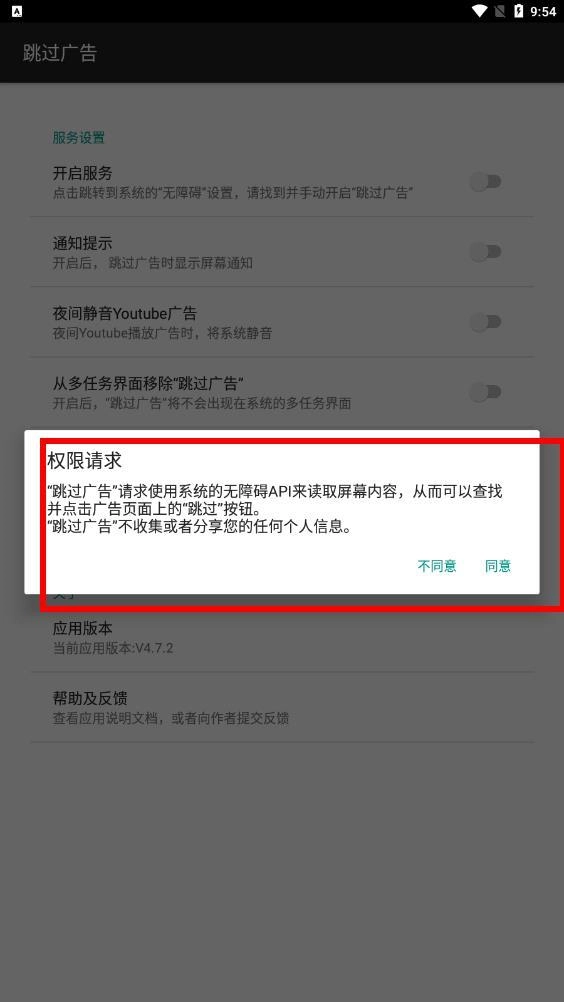Viewport: 564px width, 1002px height.
Task: Toggle 夜间静音Youtube广告 switch
Action: tap(486, 322)
